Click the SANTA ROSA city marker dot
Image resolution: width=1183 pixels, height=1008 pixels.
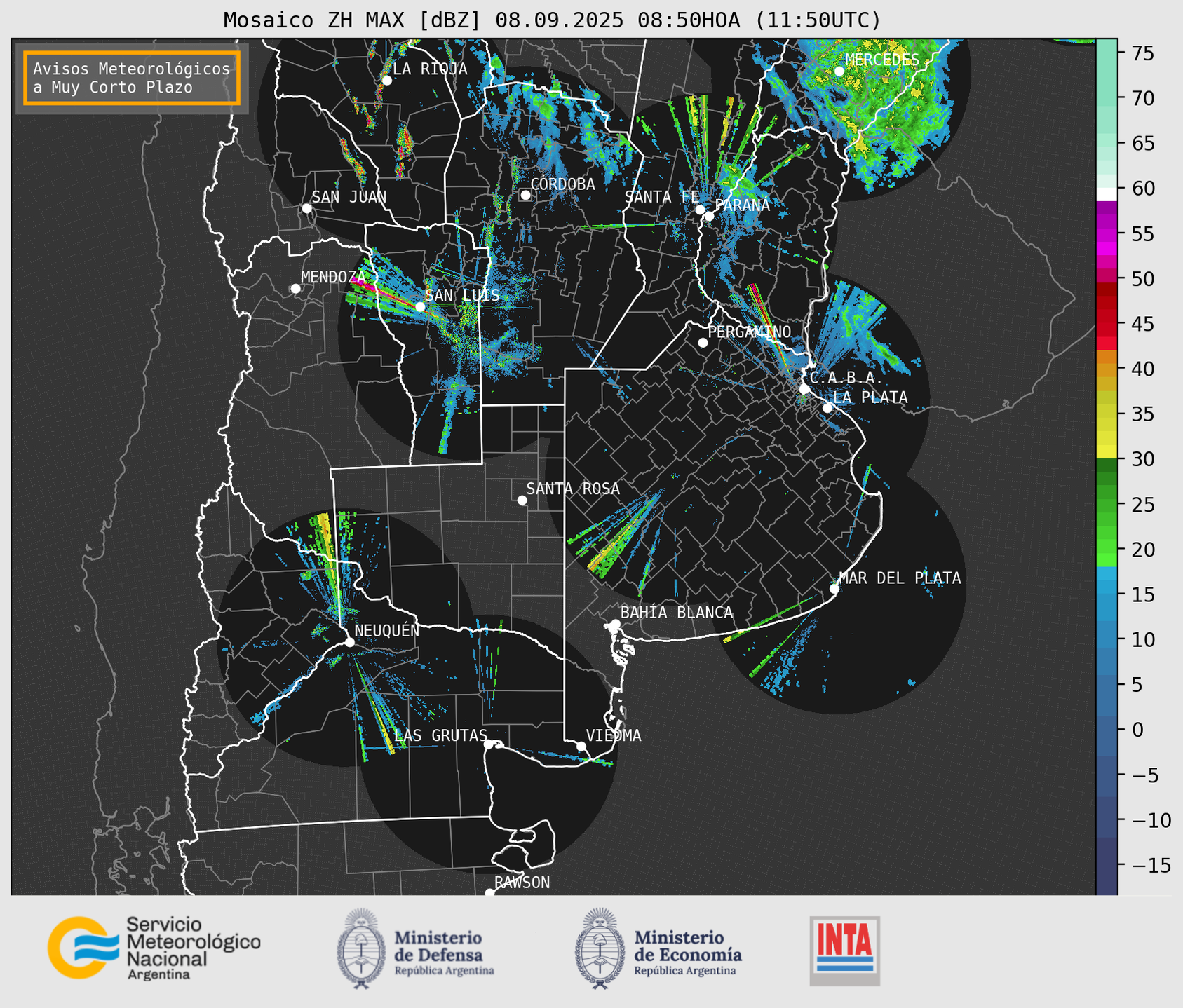coord(522,500)
